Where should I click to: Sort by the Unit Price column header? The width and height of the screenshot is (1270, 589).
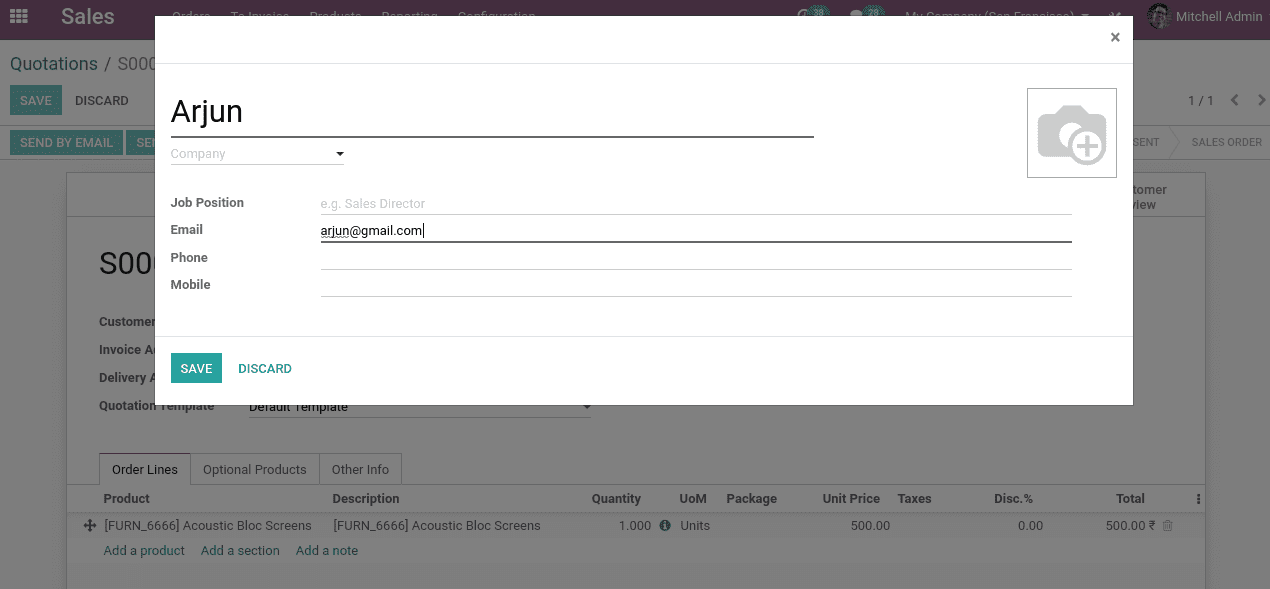(851, 498)
